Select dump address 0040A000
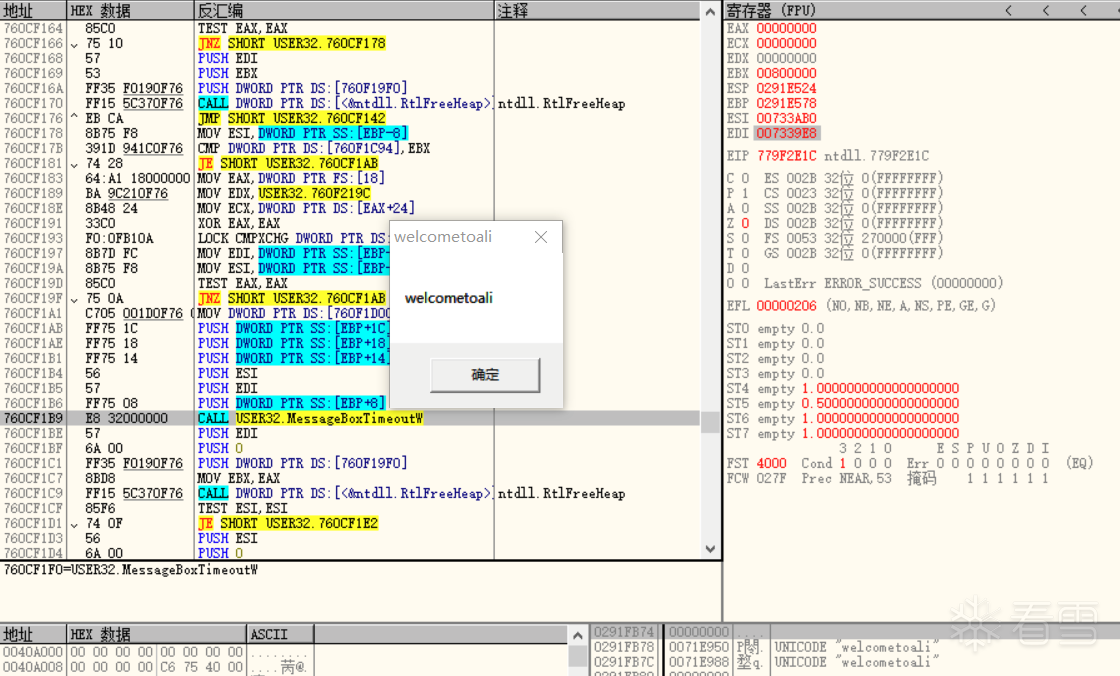 33,652
